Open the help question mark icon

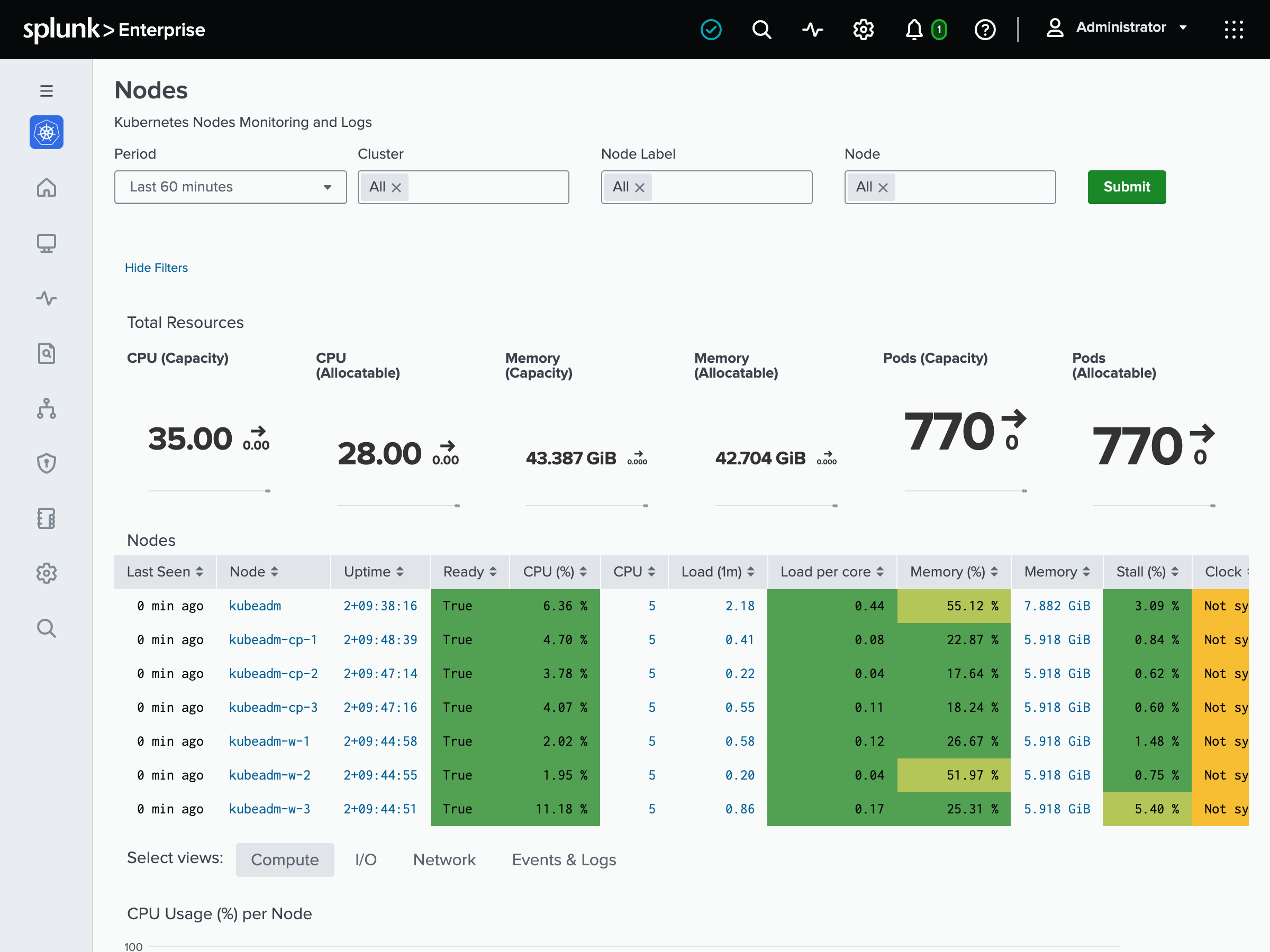[x=985, y=29]
